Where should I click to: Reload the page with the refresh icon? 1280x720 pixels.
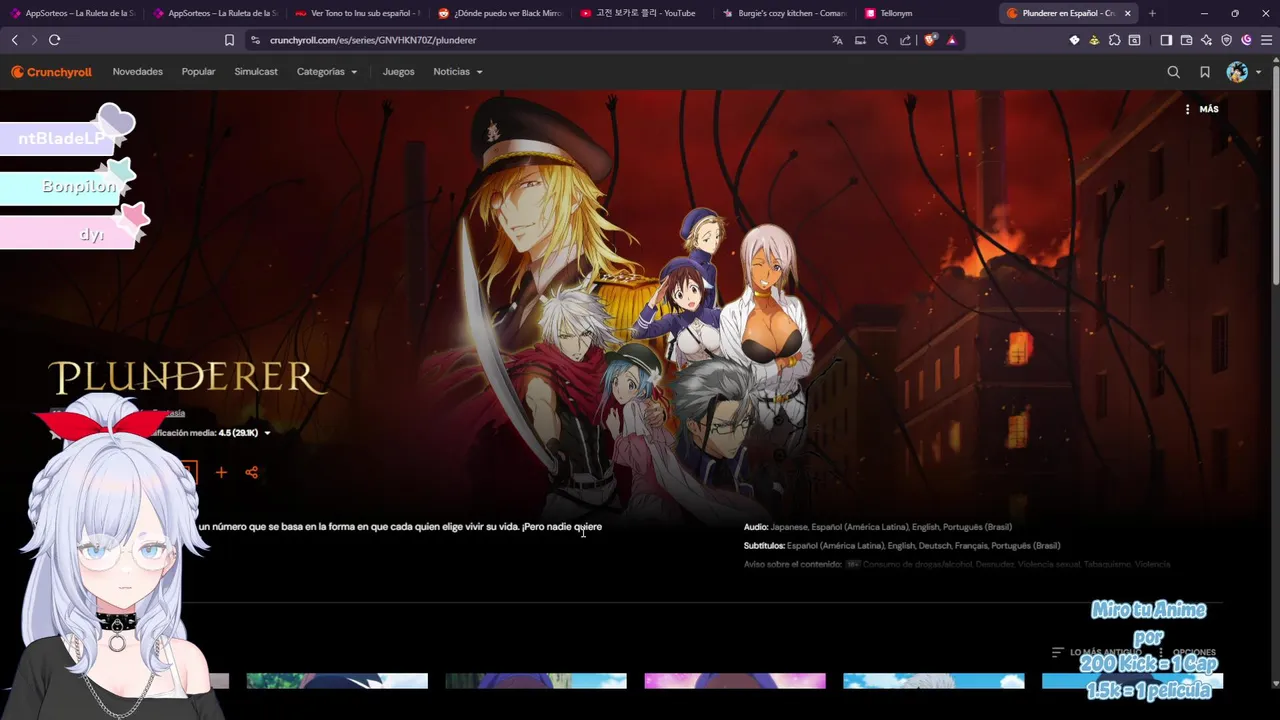pos(54,40)
